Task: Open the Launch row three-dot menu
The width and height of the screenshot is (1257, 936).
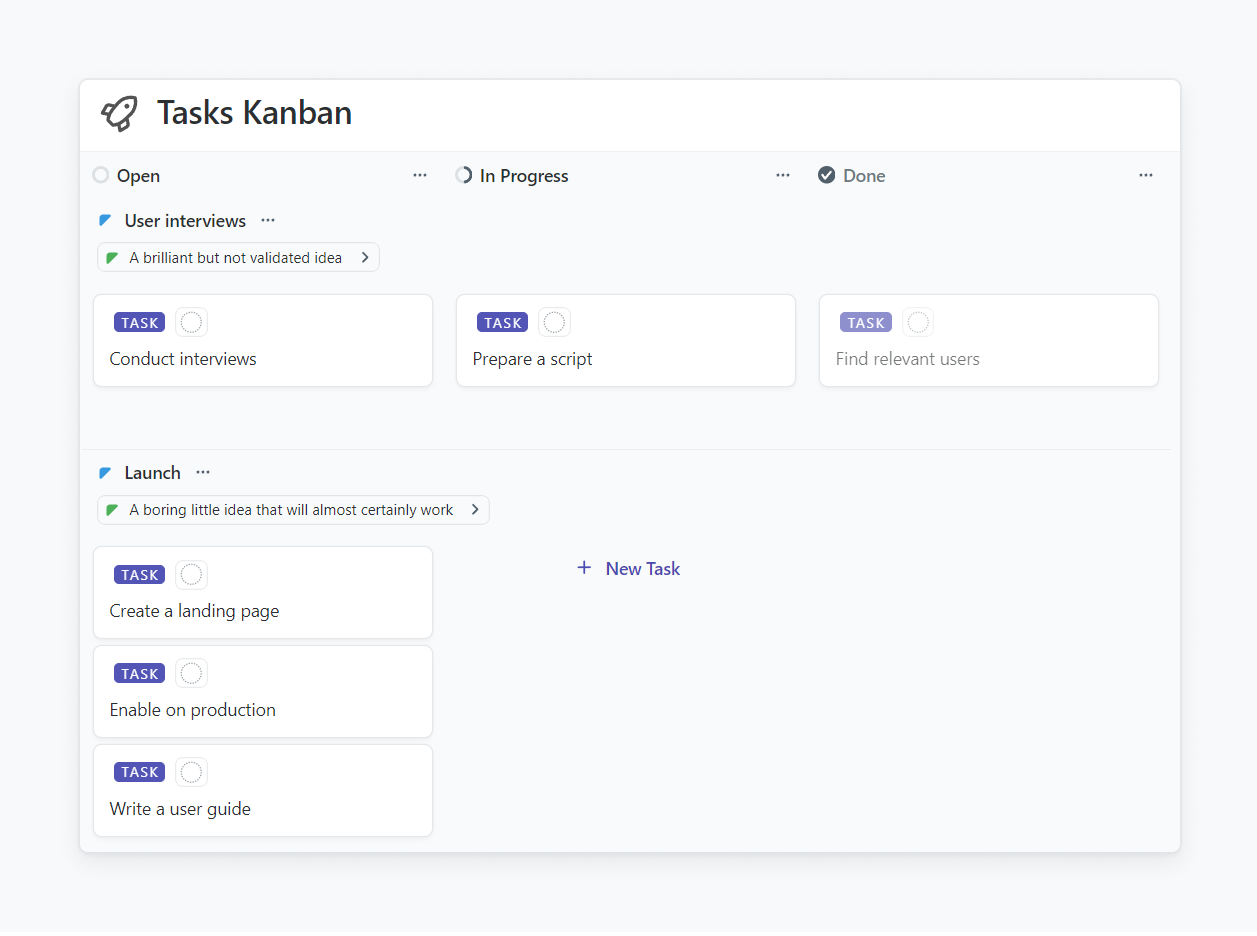Action: [x=203, y=473]
